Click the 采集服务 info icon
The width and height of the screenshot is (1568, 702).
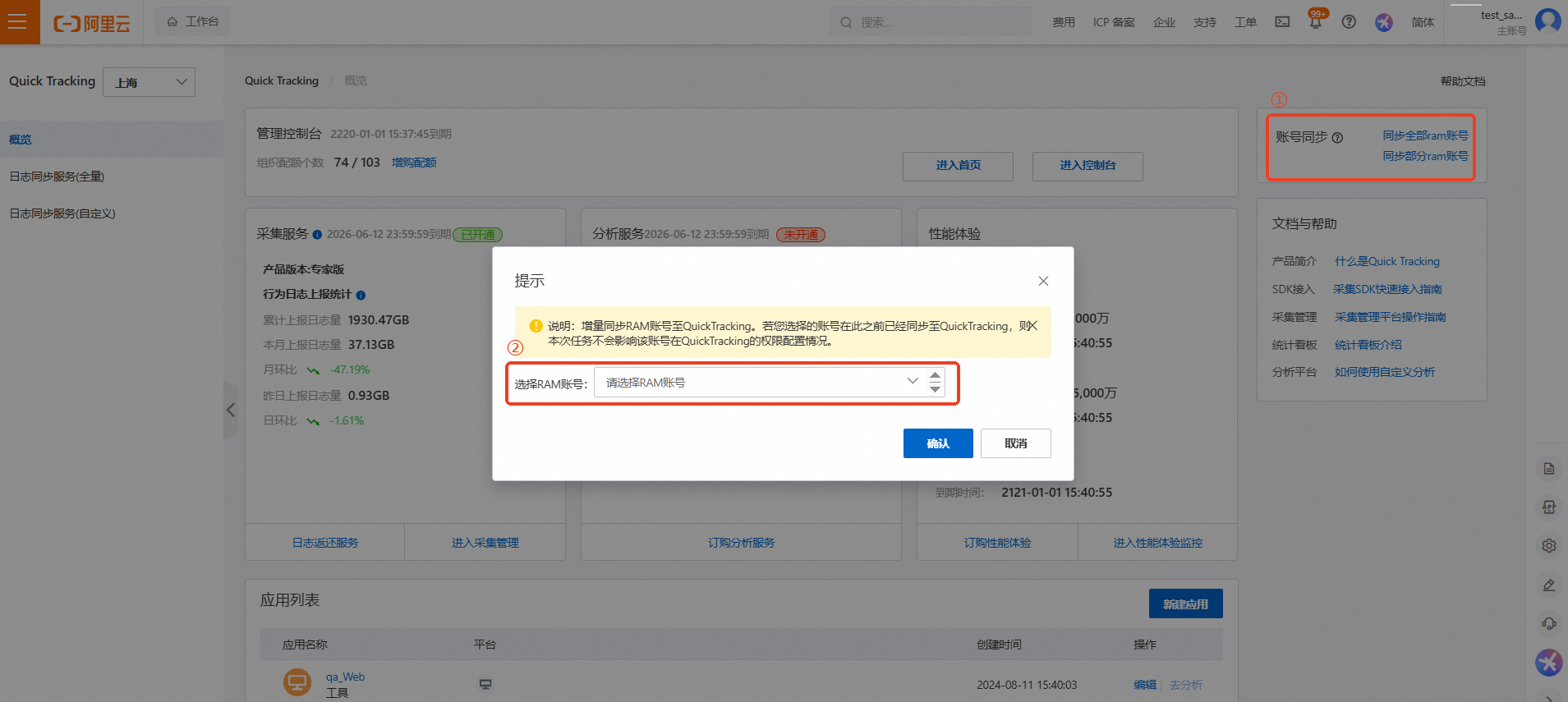[x=317, y=235]
